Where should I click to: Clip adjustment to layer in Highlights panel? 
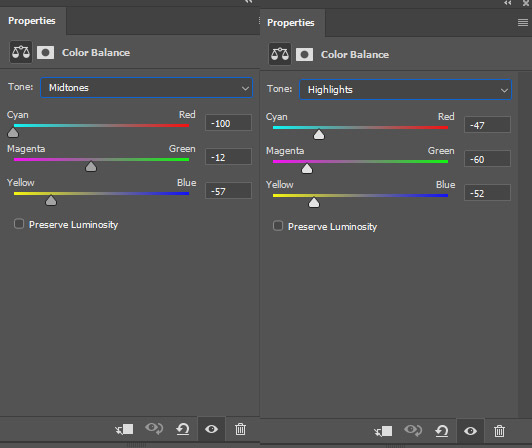tap(383, 431)
